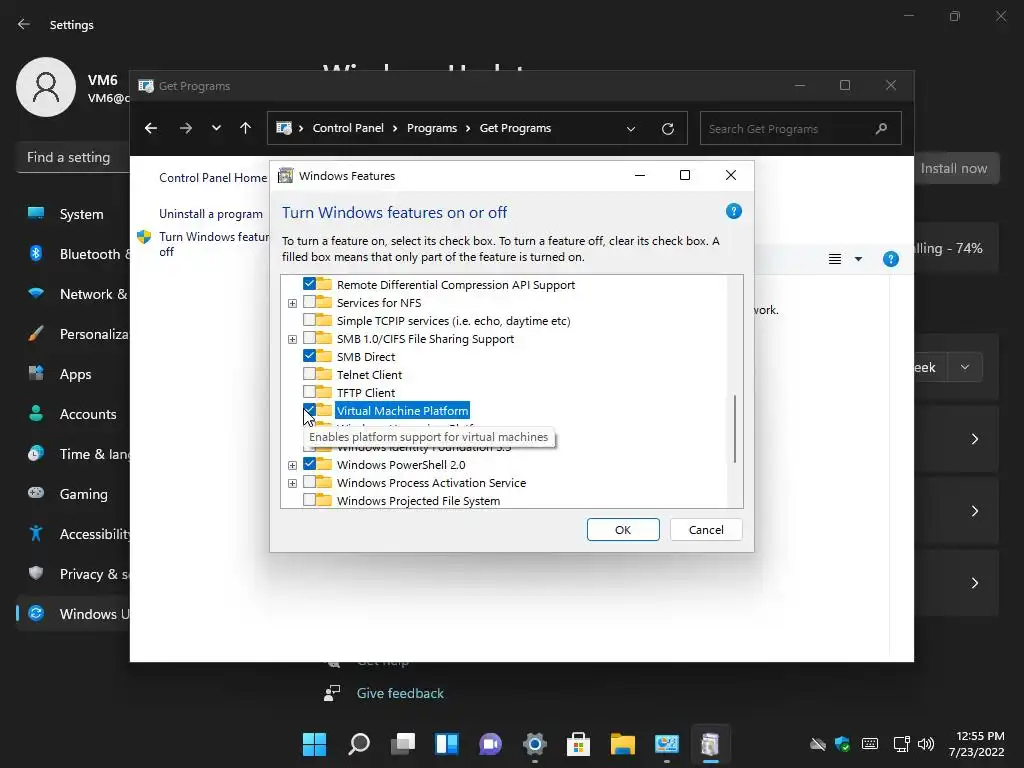Screen dimensions: 1024x768
Task: Expand the Services for NFS node
Action: coord(292,303)
